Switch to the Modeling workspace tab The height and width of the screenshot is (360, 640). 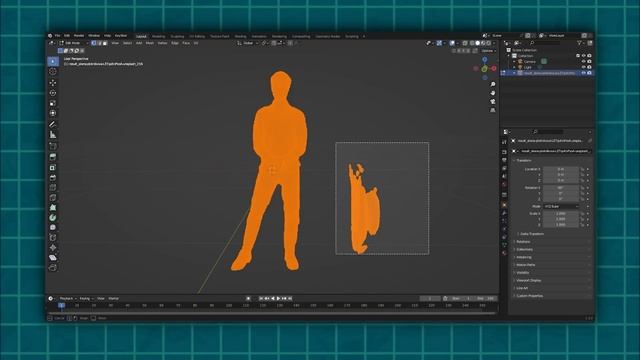click(159, 36)
